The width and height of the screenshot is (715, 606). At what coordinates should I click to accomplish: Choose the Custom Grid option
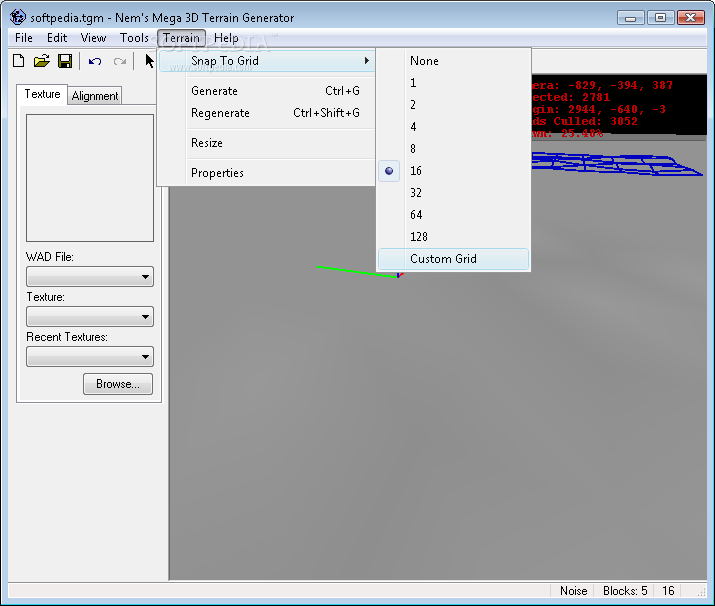pyautogui.click(x=453, y=259)
